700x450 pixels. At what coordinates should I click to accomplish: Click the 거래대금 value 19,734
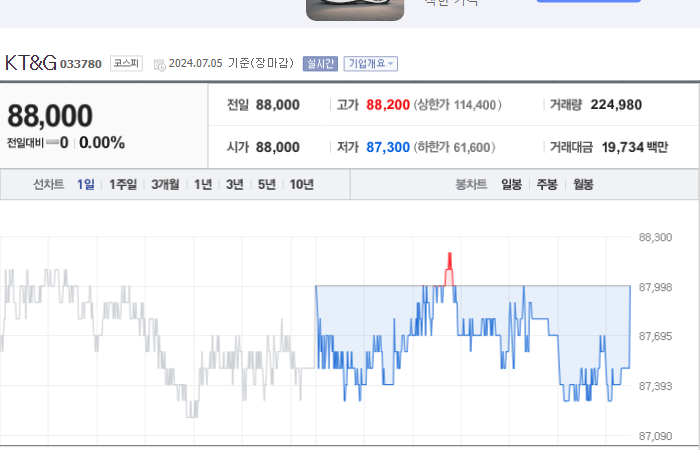[623, 147]
